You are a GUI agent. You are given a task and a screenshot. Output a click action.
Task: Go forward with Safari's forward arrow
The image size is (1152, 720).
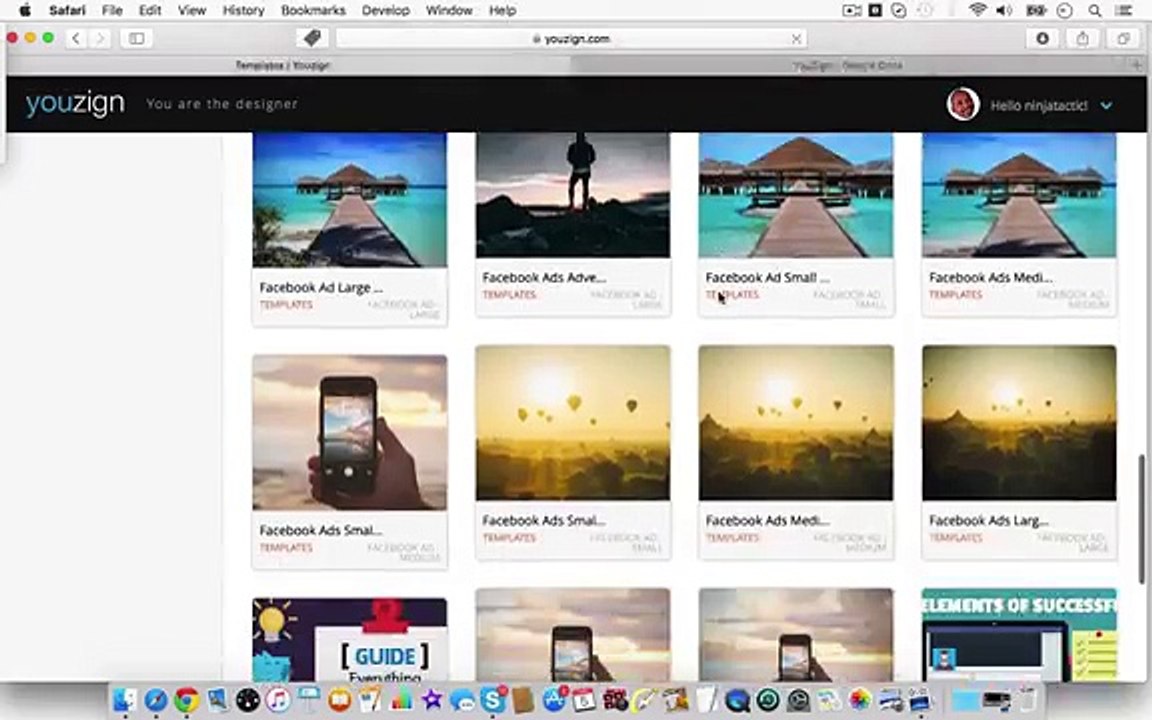click(101, 38)
